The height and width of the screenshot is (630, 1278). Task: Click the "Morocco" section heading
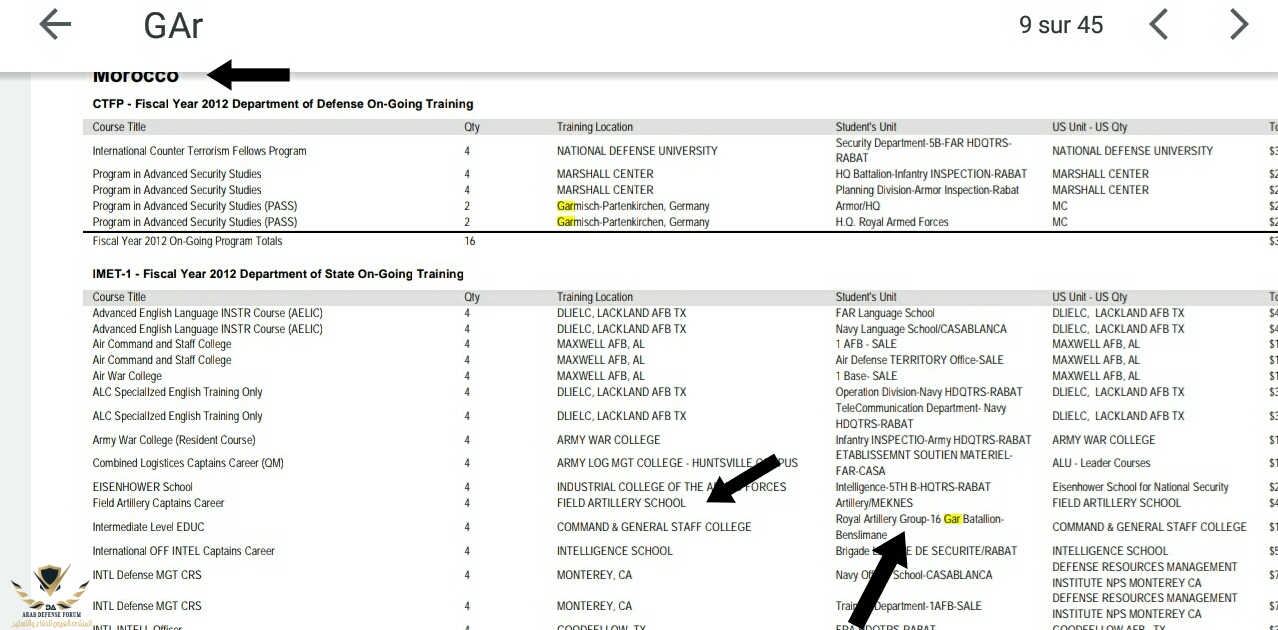pyautogui.click(x=136, y=76)
